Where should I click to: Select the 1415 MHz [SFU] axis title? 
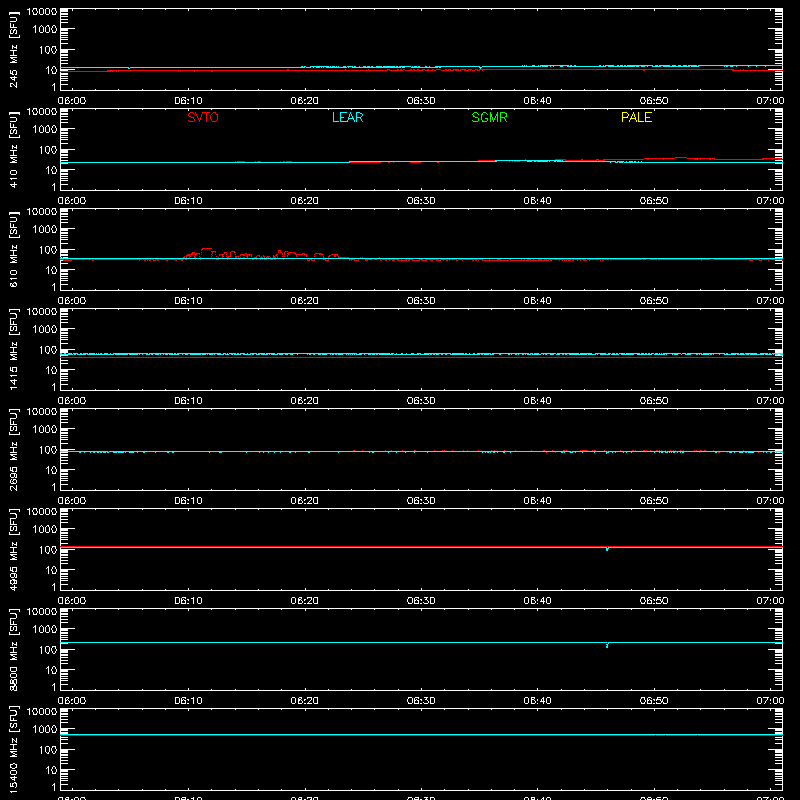[x=13, y=349]
